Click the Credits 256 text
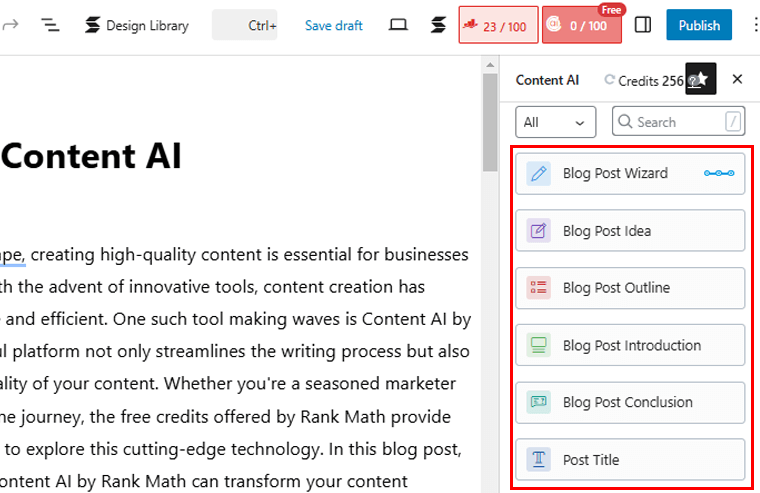 coord(650,80)
